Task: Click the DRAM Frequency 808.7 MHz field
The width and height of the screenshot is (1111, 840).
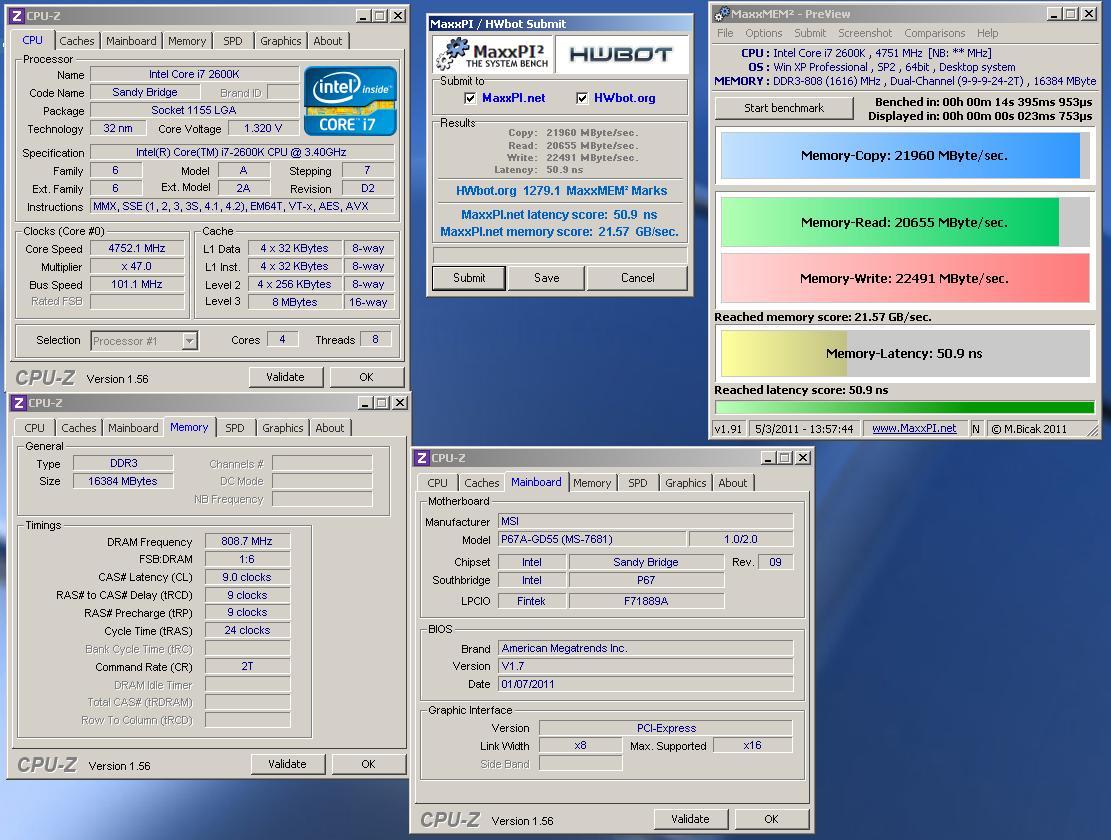Action: click(x=247, y=541)
